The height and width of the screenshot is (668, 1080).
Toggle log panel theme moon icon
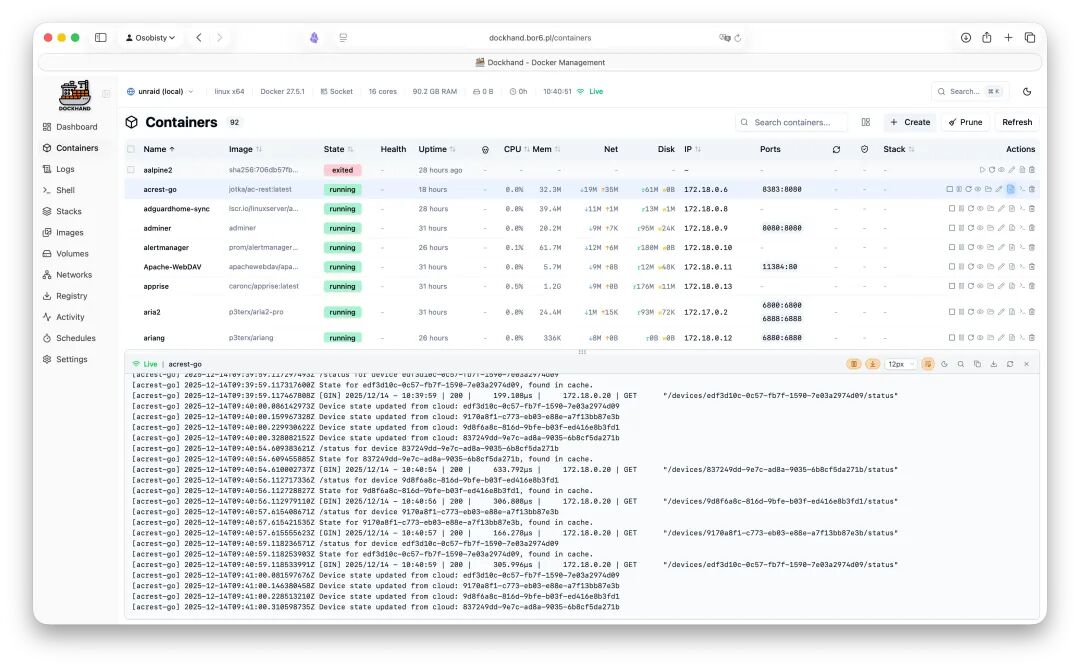[944, 364]
